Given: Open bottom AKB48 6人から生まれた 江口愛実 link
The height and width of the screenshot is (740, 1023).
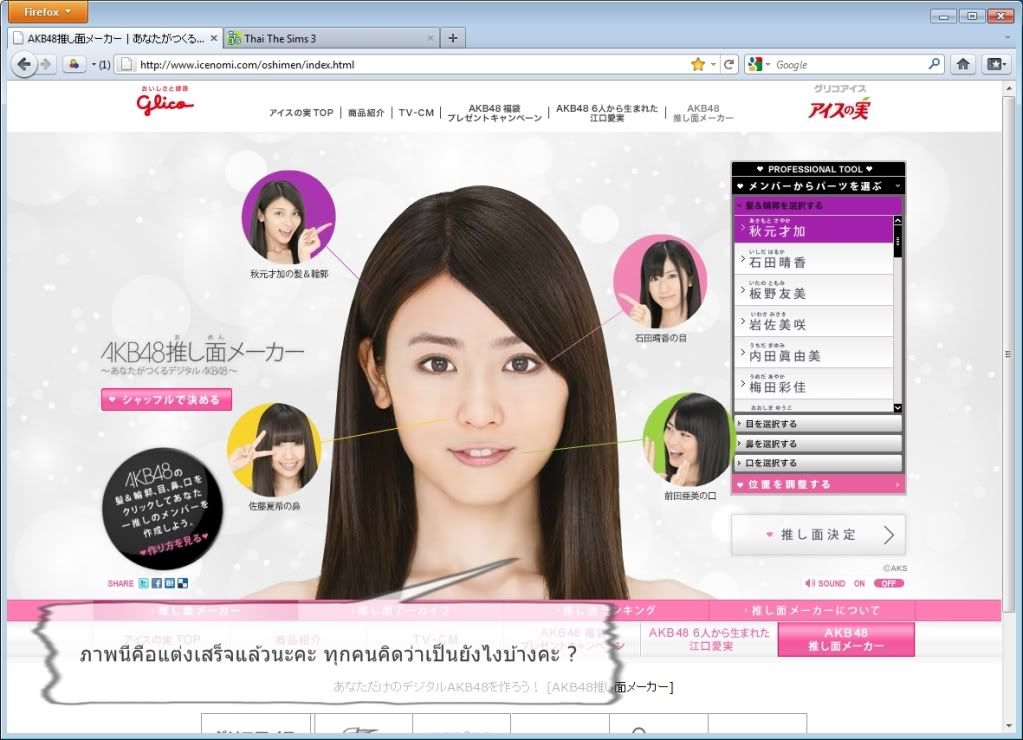Looking at the screenshot, I should pyautogui.click(x=709, y=640).
